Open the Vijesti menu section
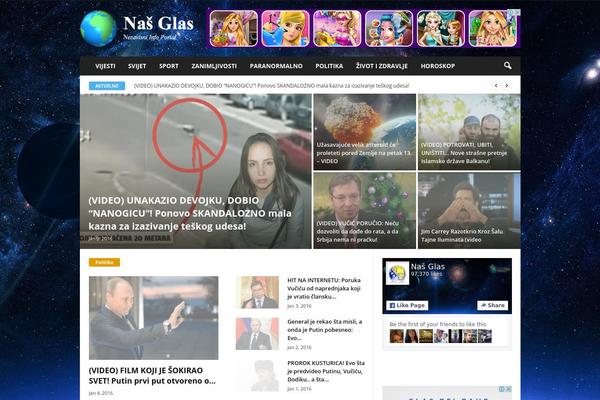Image resolution: width=600 pixels, height=400 pixels. pyautogui.click(x=104, y=66)
